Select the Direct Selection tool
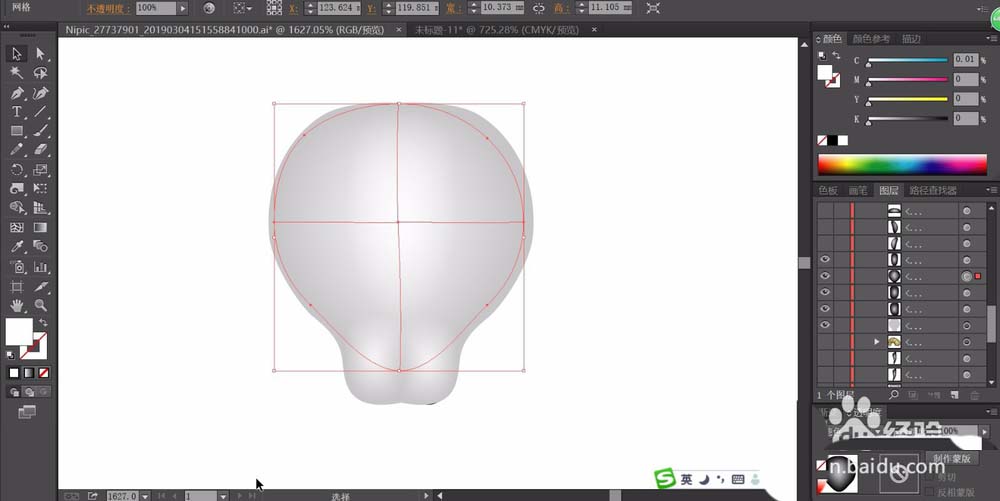Image resolution: width=1000 pixels, height=501 pixels. click(x=40, y=54)
